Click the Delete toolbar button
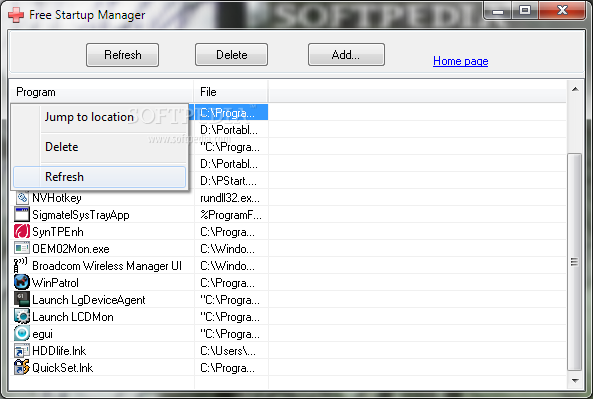The height and width of the screenshot is (399, 593). coord(231,55)
